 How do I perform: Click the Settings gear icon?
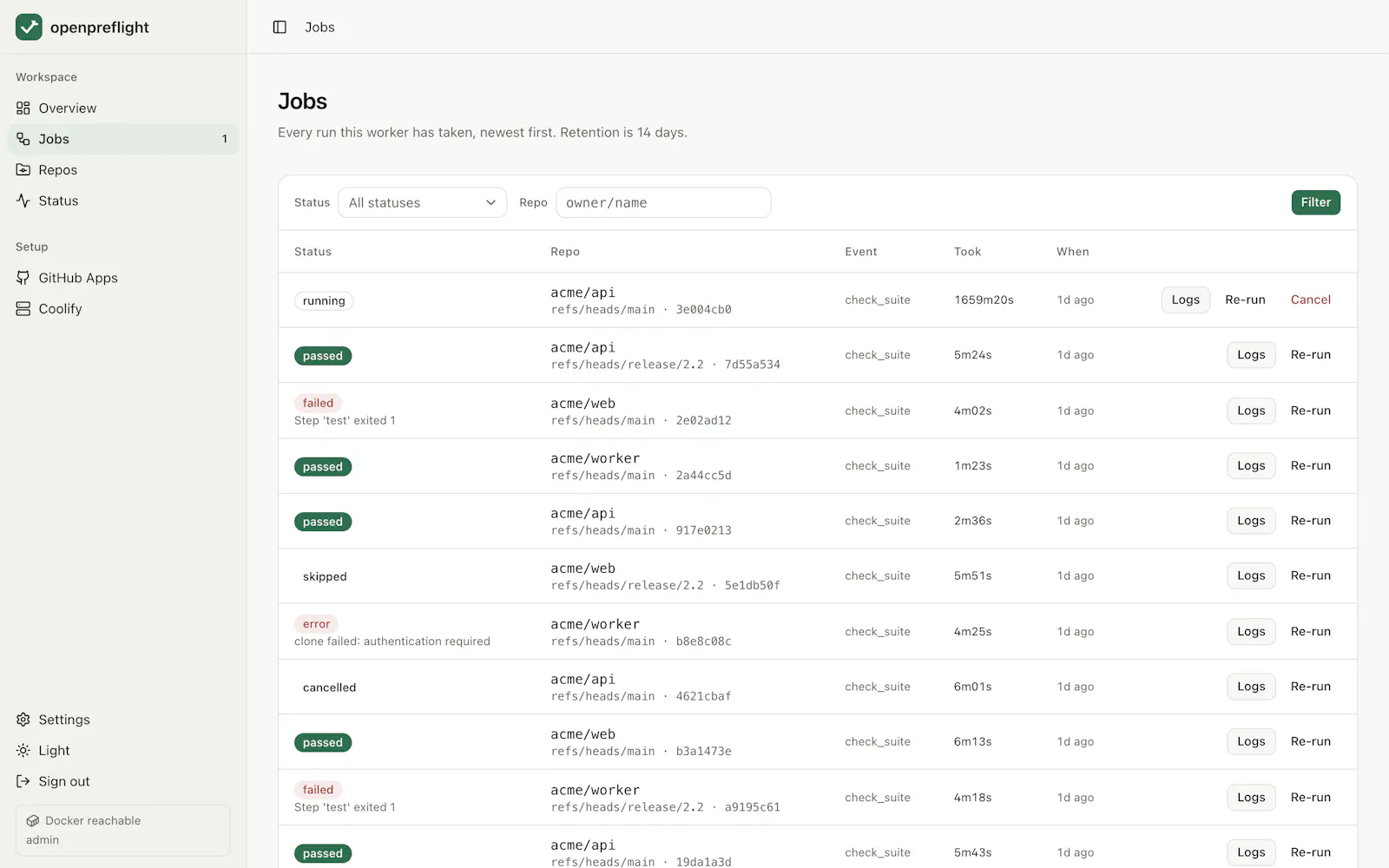click(23, 720)
